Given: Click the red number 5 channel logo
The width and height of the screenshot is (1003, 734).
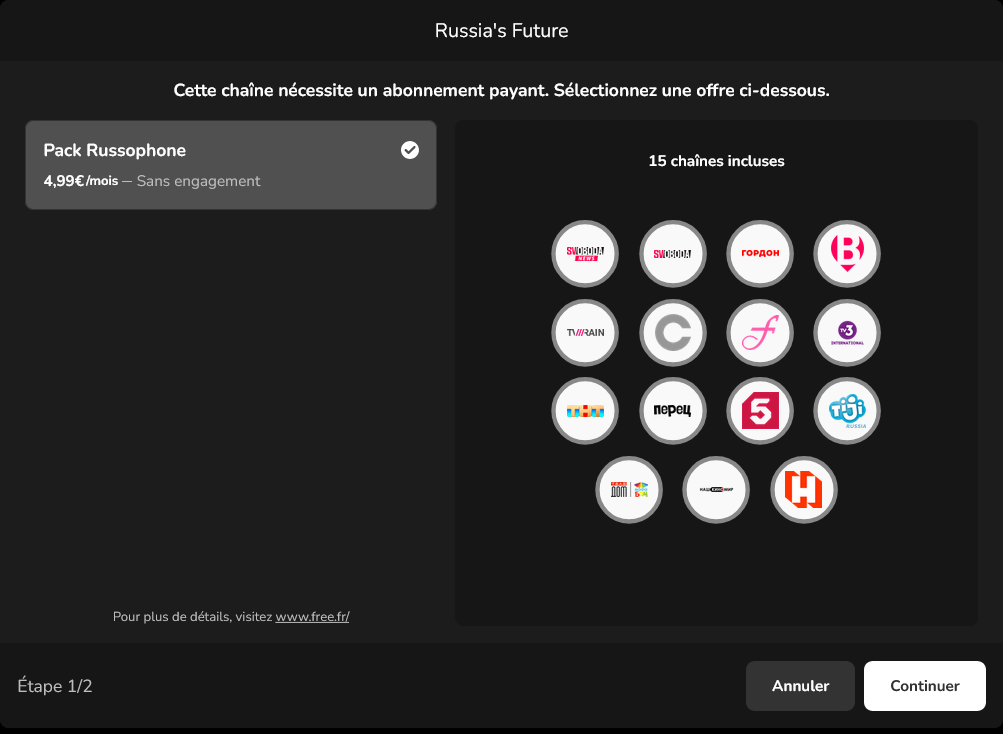Looking at the screenshot, I should click(x=760, y=411).
